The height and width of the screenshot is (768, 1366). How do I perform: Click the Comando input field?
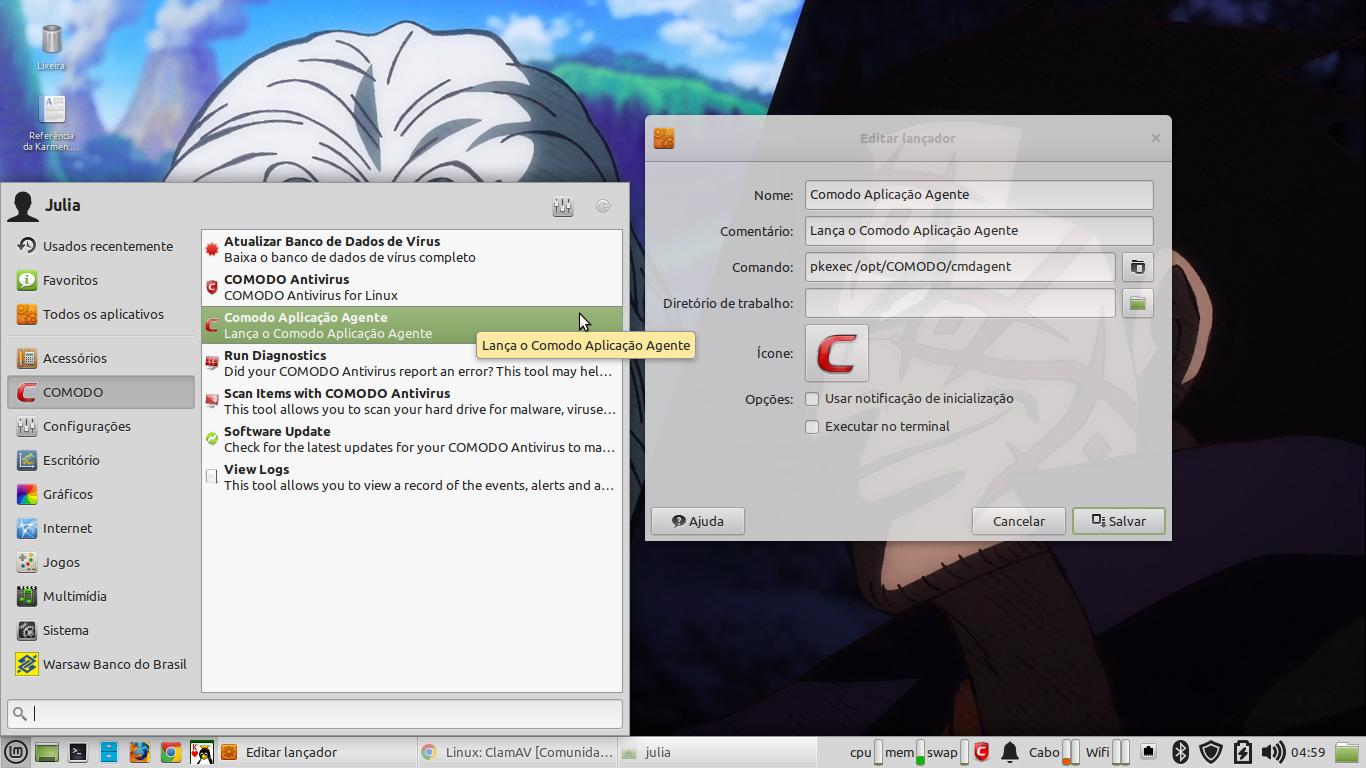pos(960,267)
